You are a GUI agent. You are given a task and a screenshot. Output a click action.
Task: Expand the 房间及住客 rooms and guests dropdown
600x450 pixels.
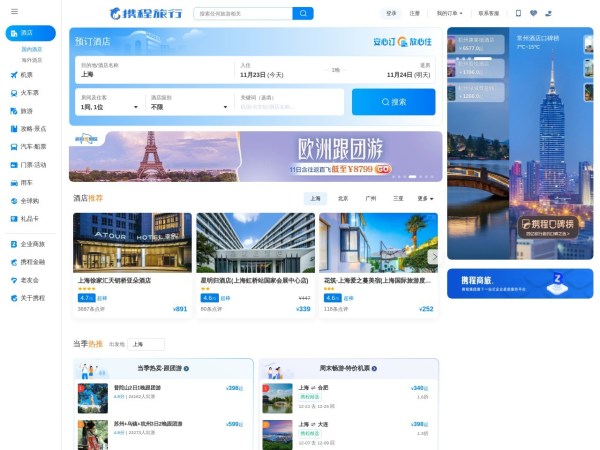108,102
